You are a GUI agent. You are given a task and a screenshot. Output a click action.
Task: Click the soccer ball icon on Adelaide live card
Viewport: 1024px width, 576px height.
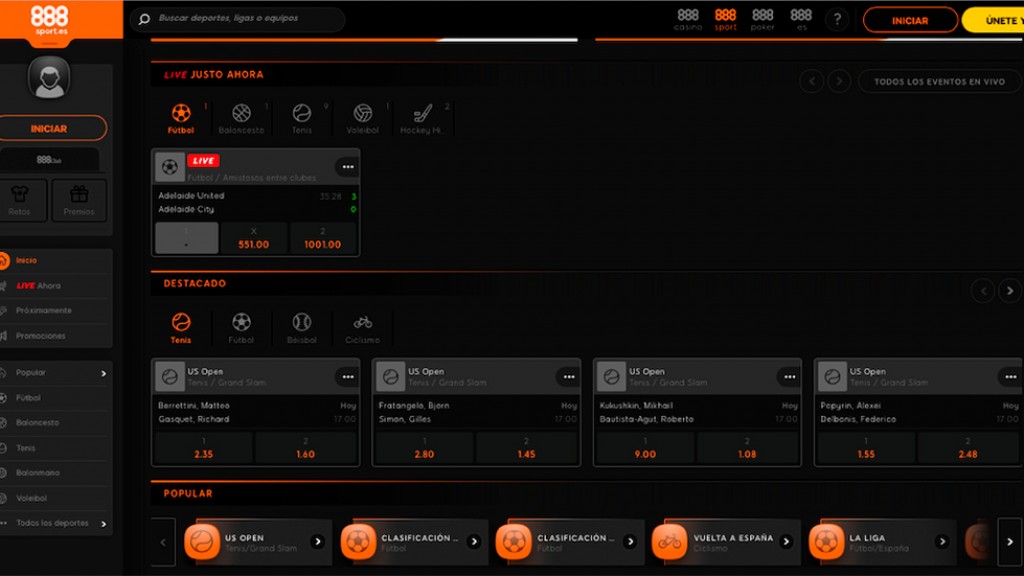170,167
